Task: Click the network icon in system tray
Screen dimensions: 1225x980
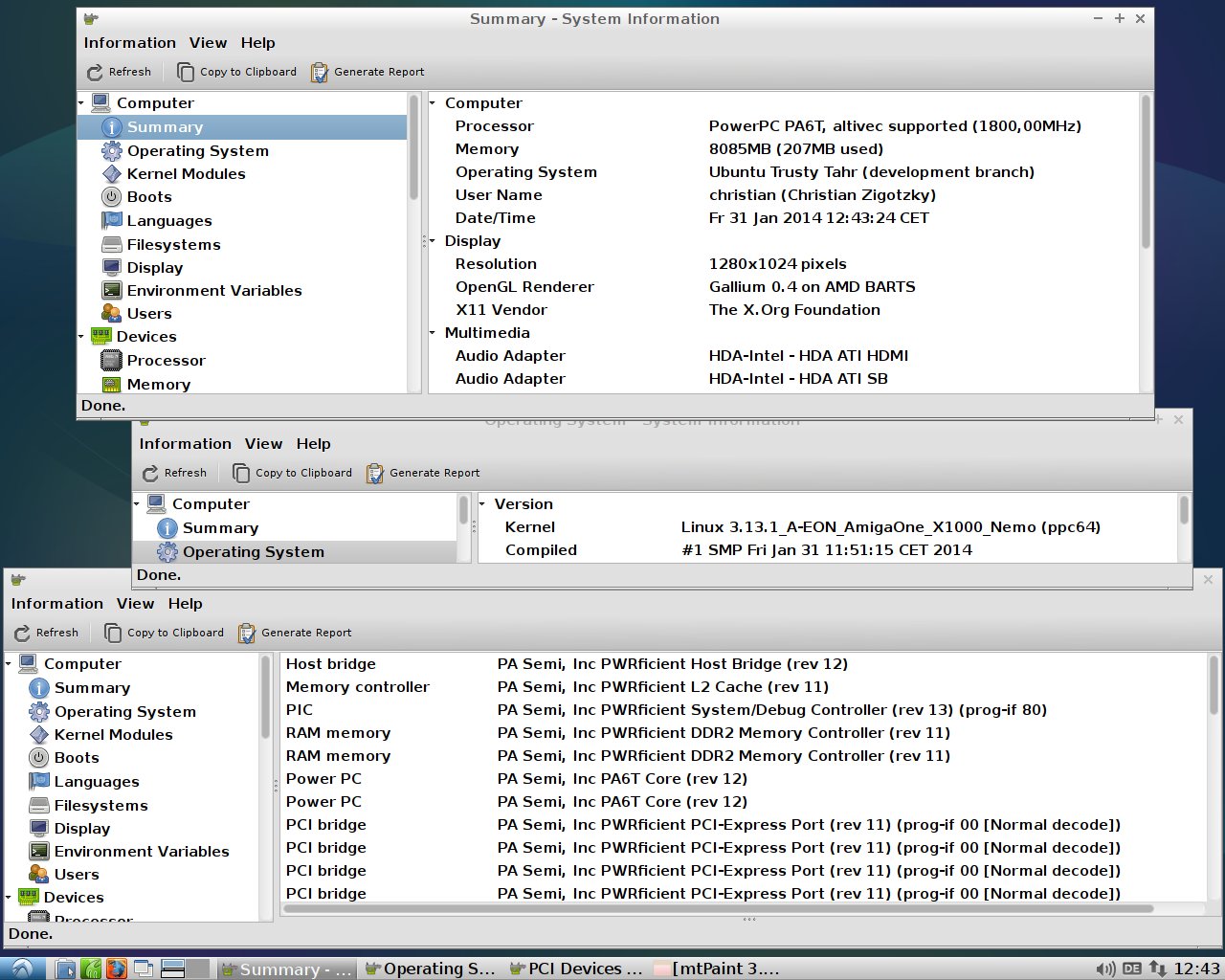Action: [x=1157, y=969]
